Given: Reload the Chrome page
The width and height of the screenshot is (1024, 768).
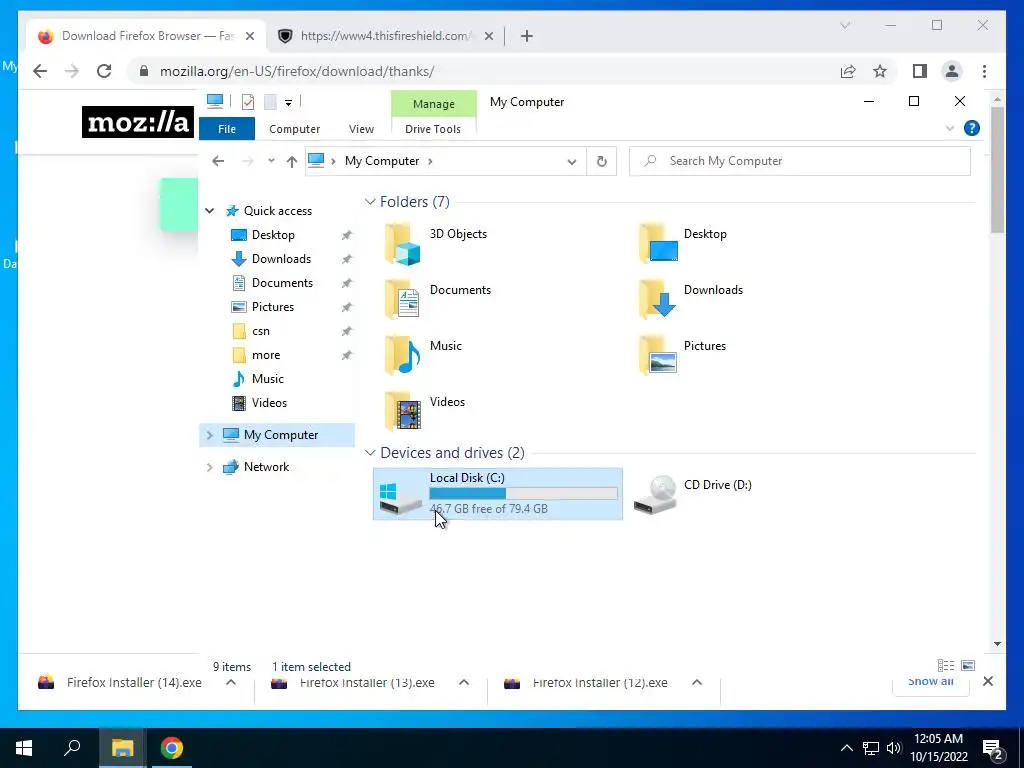Looking at the screenshot, I should coord(104,71).
